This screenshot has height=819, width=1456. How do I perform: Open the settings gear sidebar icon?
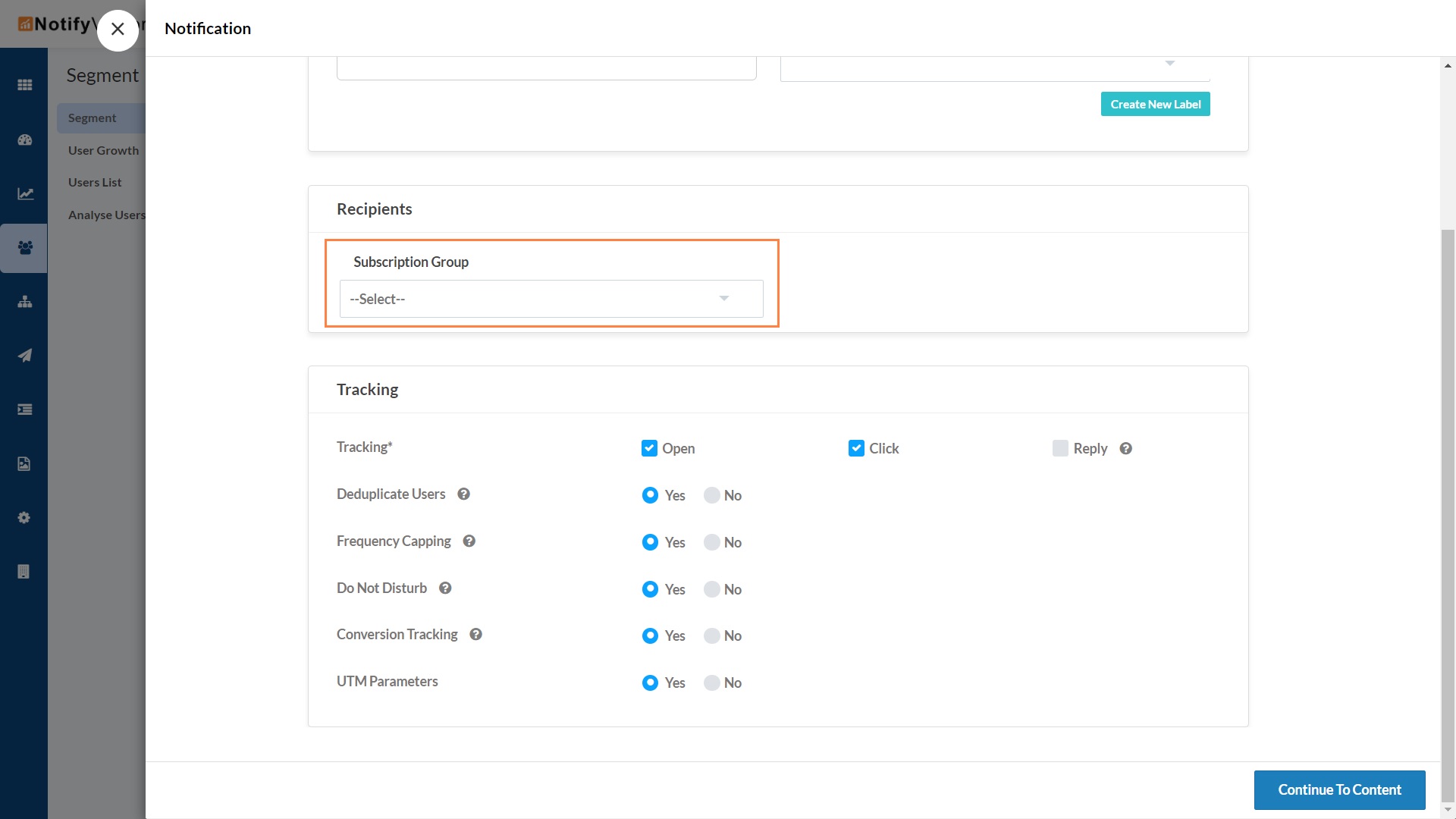[x=24, y=518]
